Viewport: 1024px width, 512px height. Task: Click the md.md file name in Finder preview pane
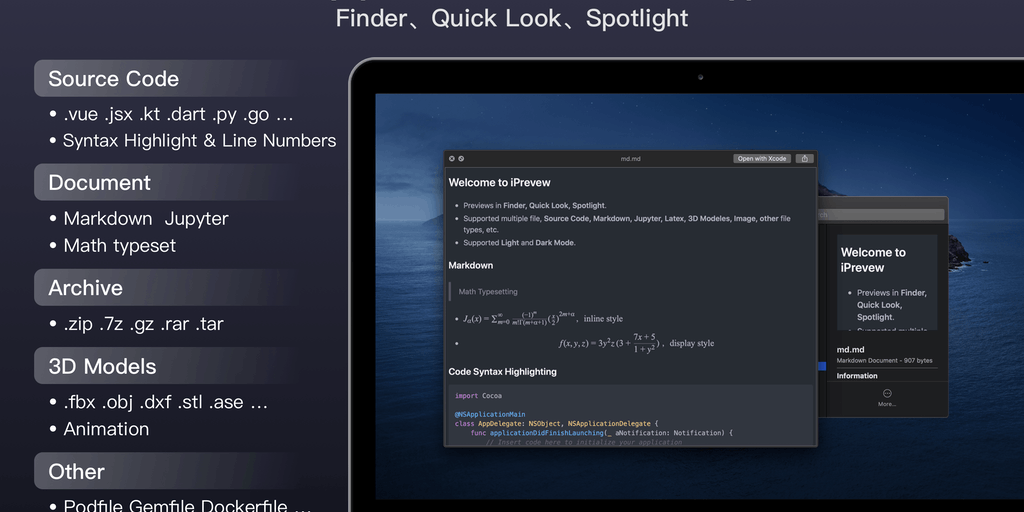850,349
